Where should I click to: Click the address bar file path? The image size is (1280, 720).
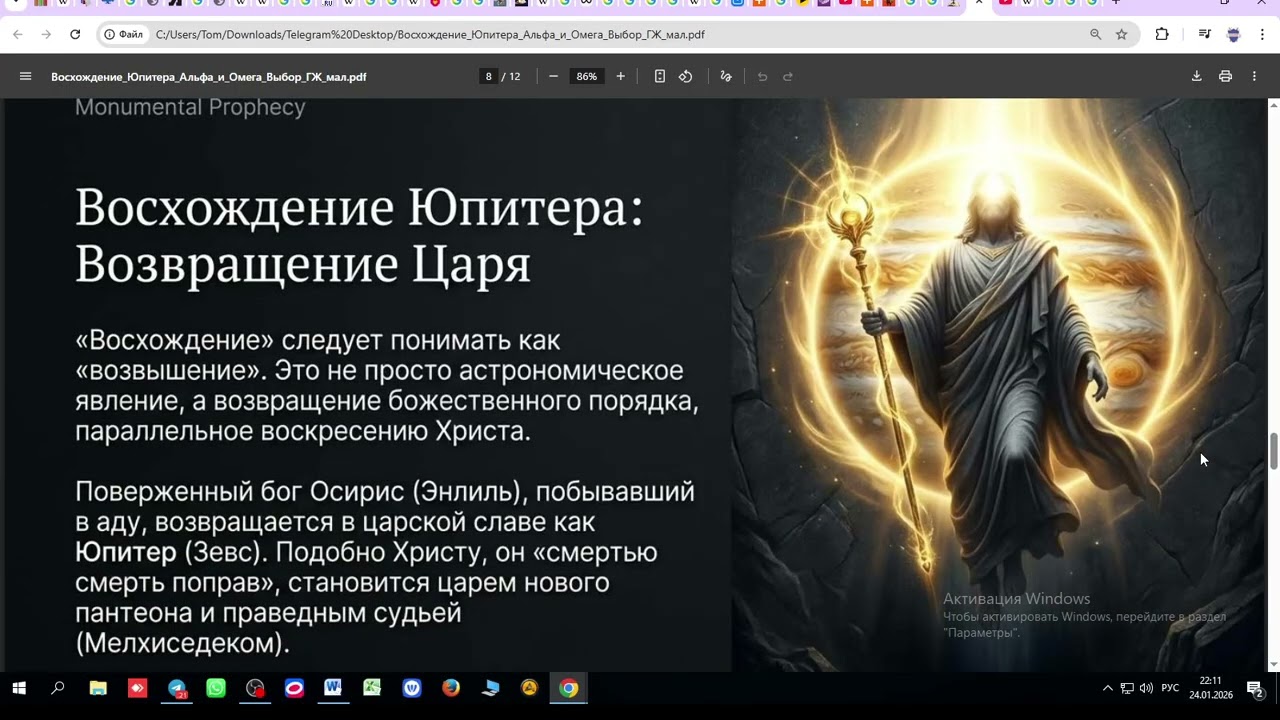coord(430,34)
